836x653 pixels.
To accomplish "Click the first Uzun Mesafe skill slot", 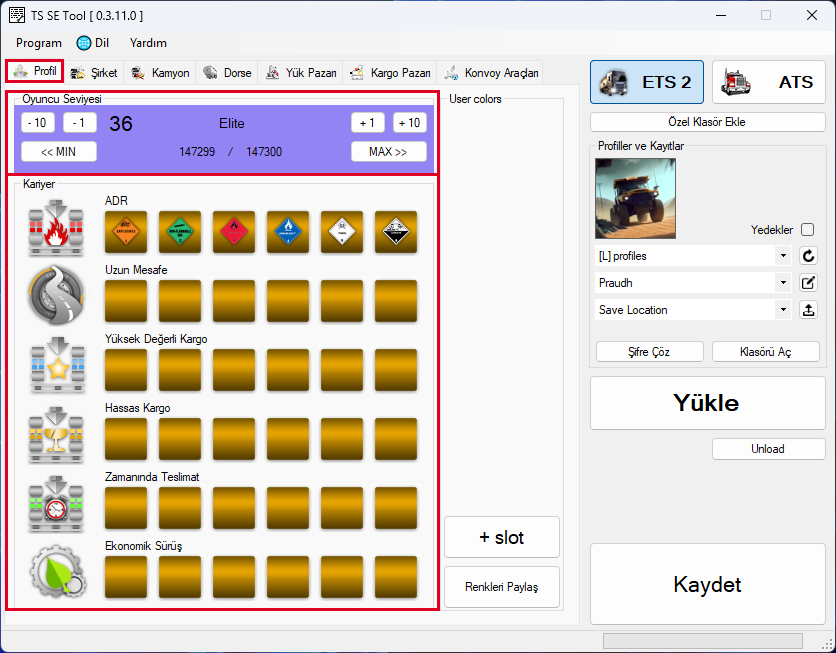I will (126, 301).
